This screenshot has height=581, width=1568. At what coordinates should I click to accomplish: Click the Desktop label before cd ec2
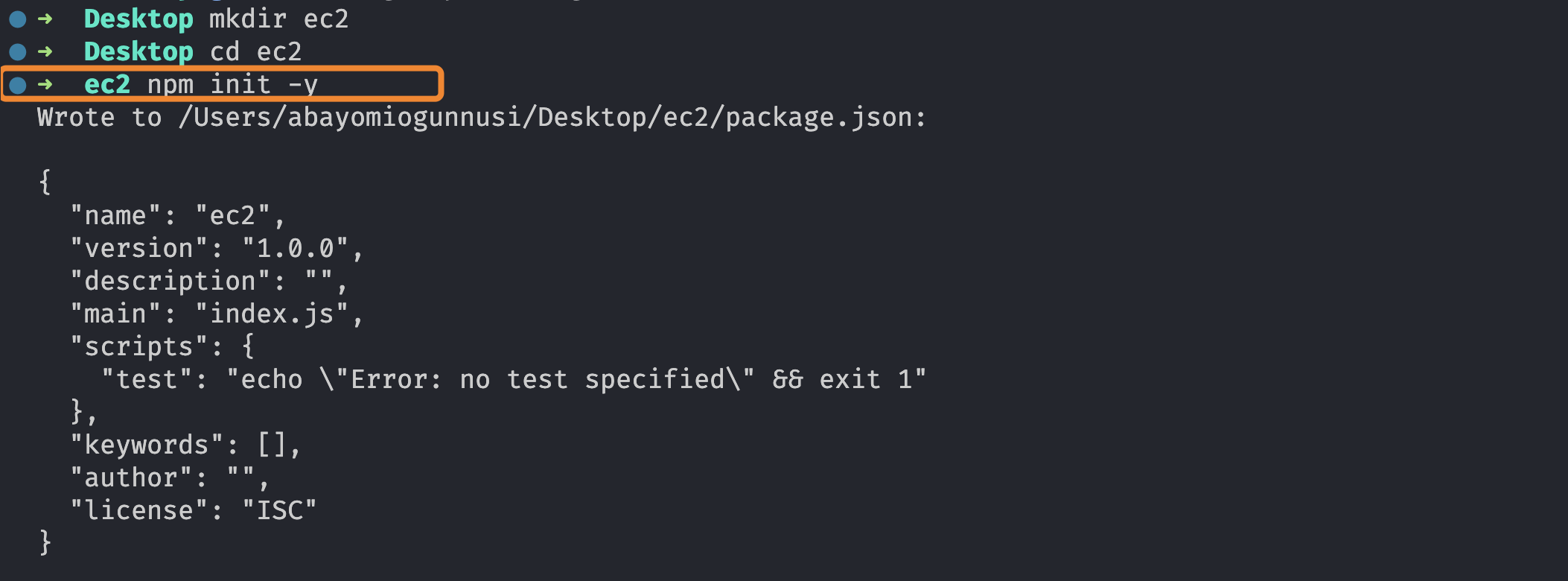[x=138, y=52]
